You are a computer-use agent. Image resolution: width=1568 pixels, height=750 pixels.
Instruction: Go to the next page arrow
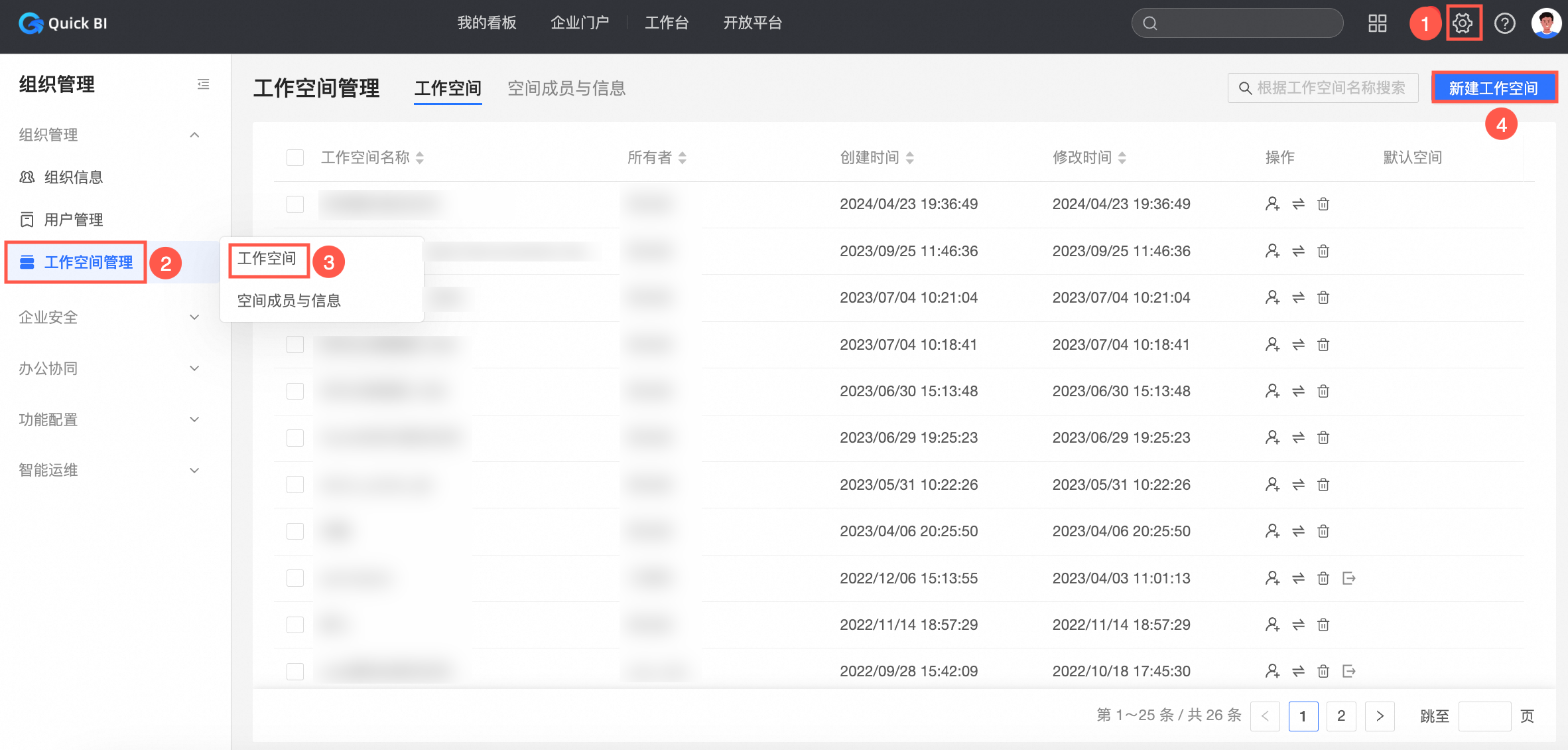1380,716
